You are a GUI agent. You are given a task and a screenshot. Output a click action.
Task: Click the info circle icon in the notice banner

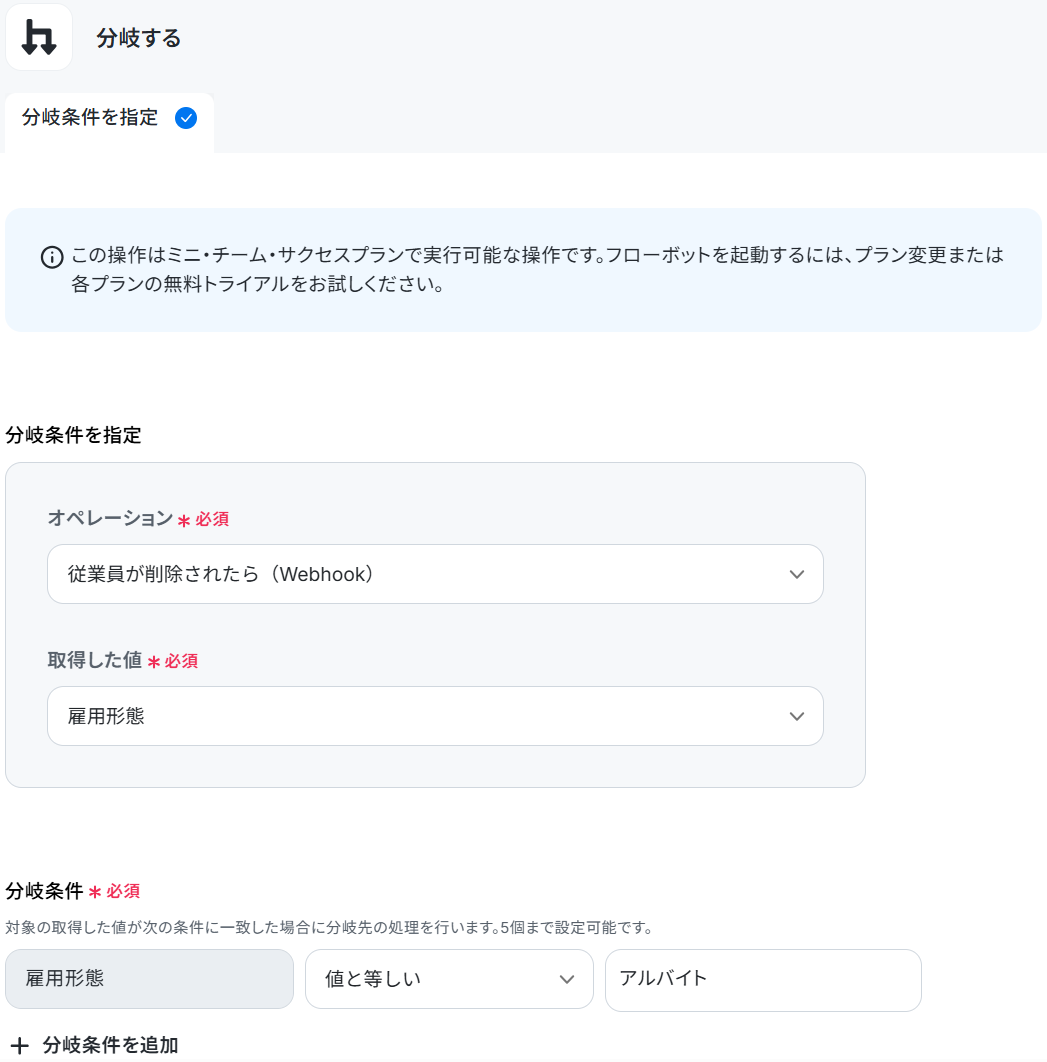tap(52, 257)
